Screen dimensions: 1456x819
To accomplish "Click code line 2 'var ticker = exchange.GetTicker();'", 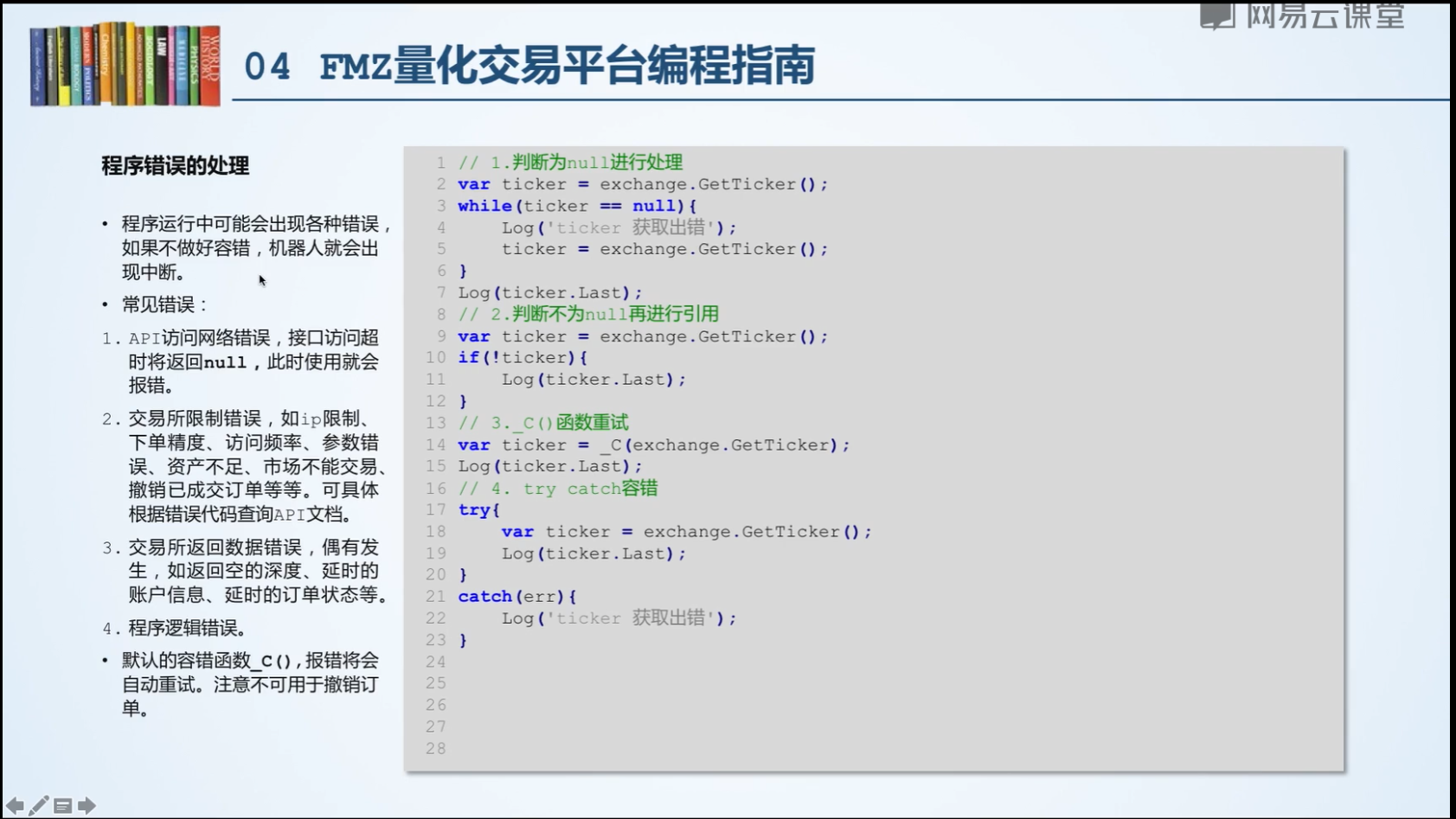I will click(x=643, y=184).
